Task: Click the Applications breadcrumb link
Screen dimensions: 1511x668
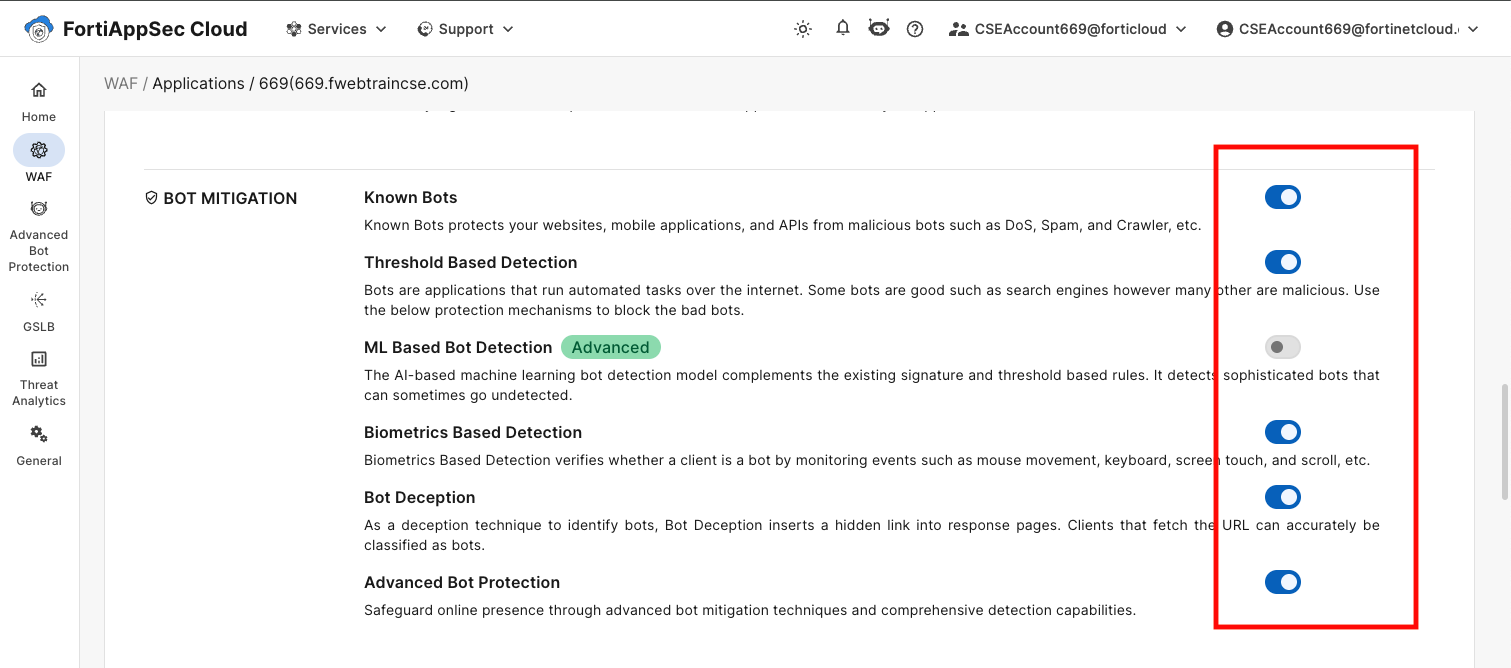Action: click(198, 83)
